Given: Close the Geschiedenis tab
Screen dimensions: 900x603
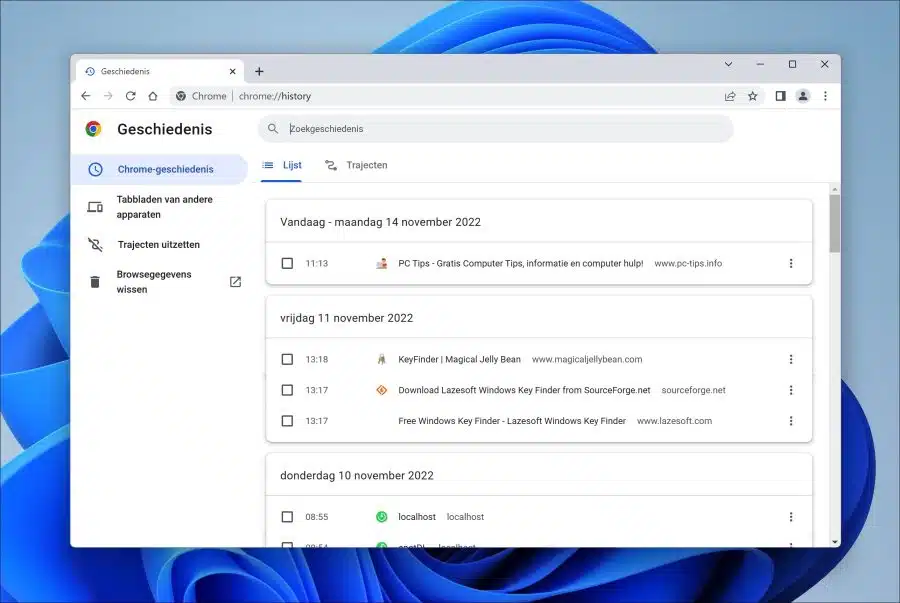Looking at the screenshot, I should point(232,71).
